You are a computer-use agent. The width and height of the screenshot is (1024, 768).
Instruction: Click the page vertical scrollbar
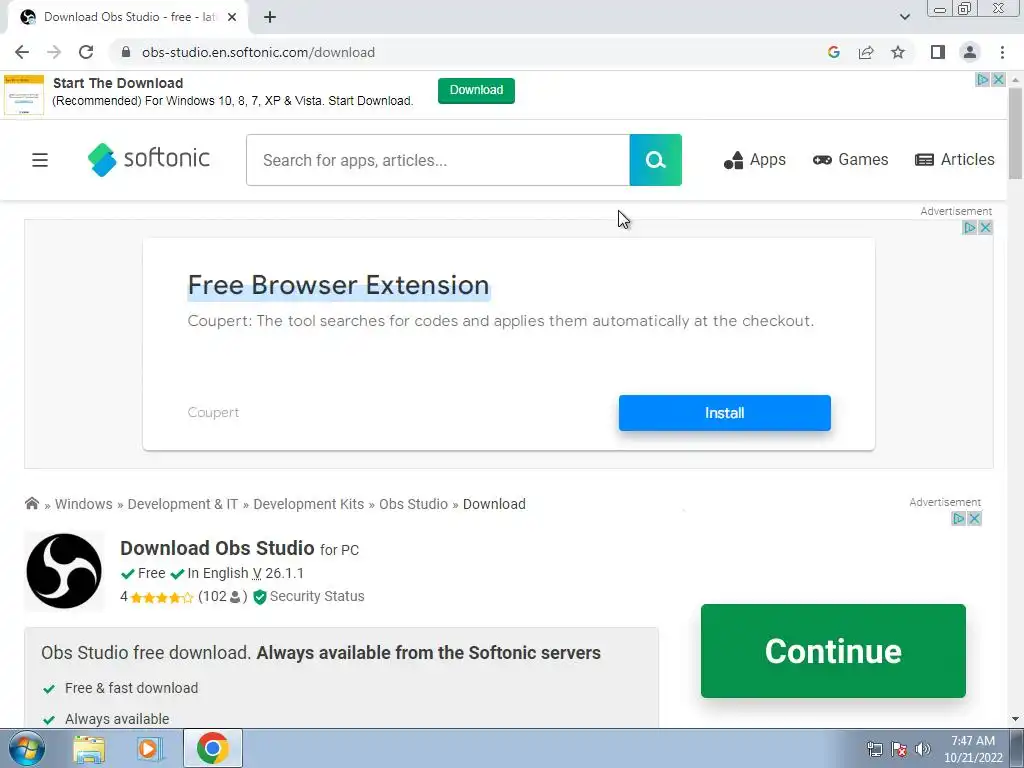point(1015,133)
